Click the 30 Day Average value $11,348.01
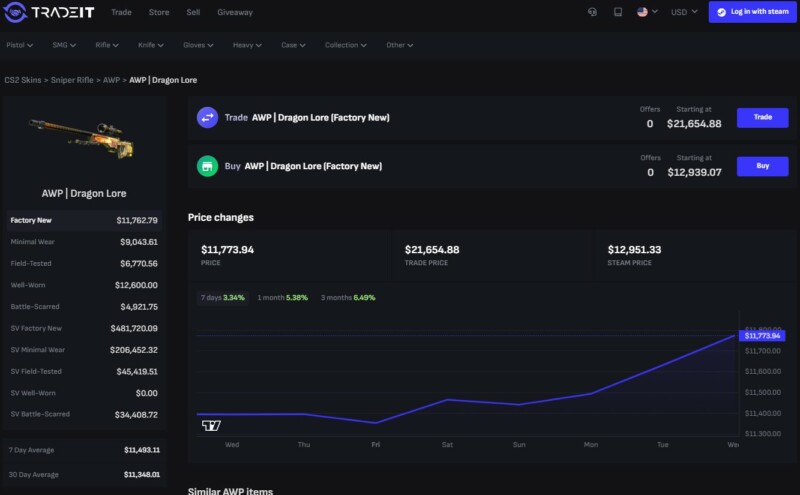 (142, 475)
